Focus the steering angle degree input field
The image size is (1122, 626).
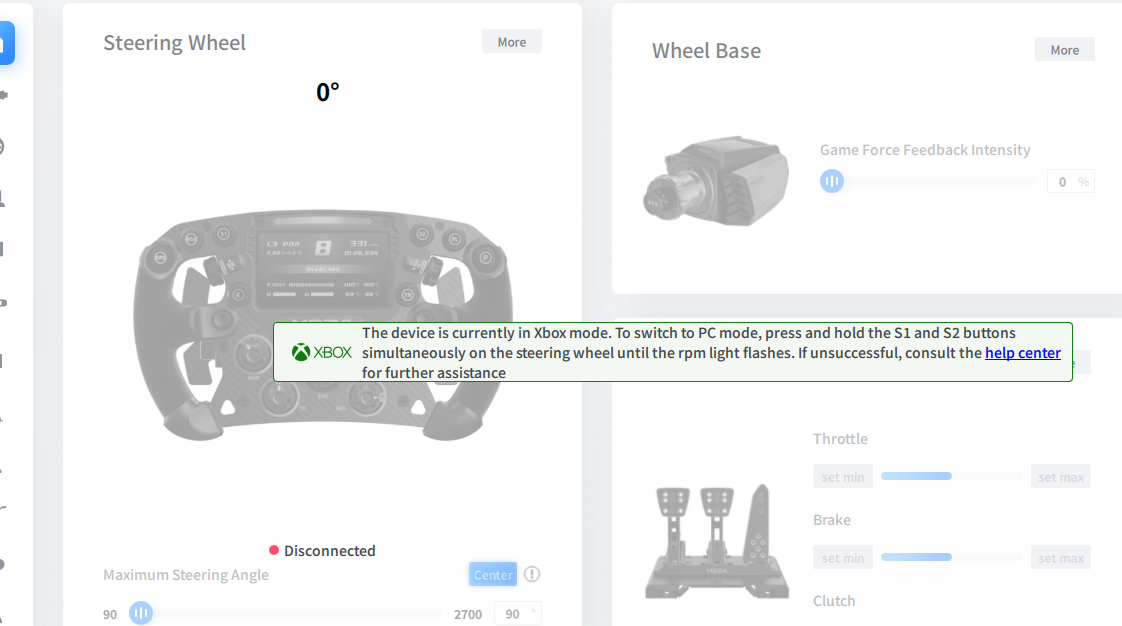[512, 614]
